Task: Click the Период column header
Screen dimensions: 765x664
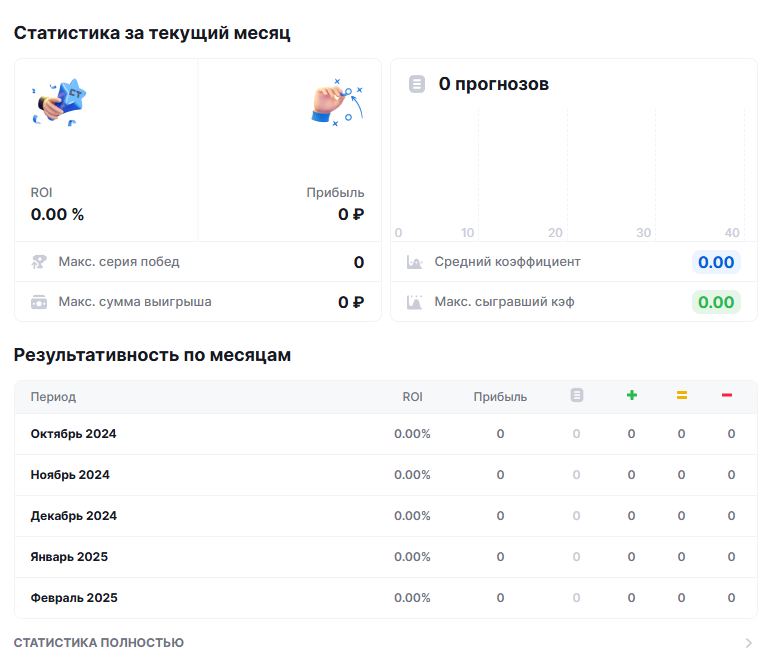Action: click(x=53, y=397)
